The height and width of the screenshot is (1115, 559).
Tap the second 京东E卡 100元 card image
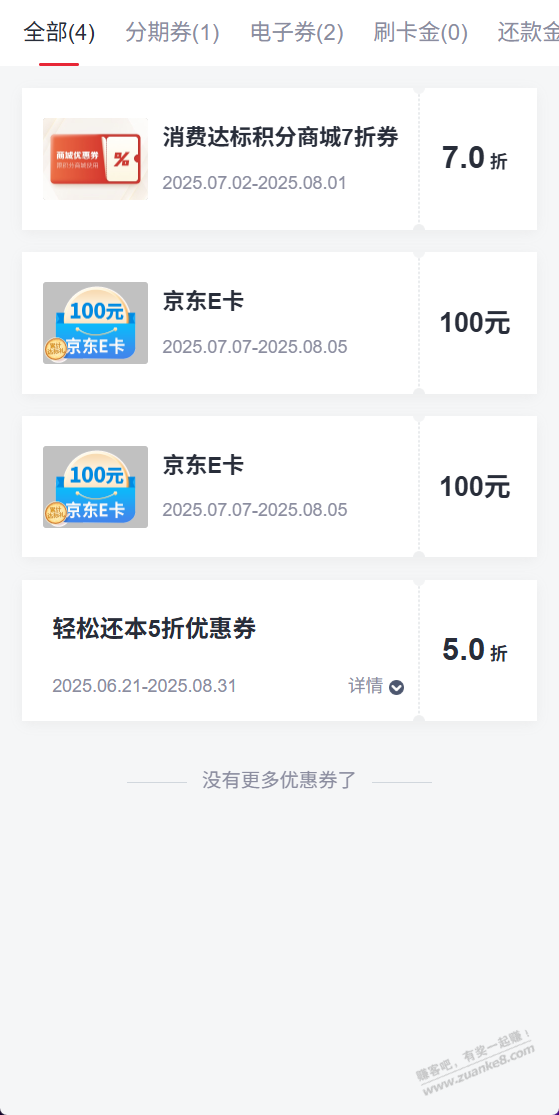[x=95, y=487]
